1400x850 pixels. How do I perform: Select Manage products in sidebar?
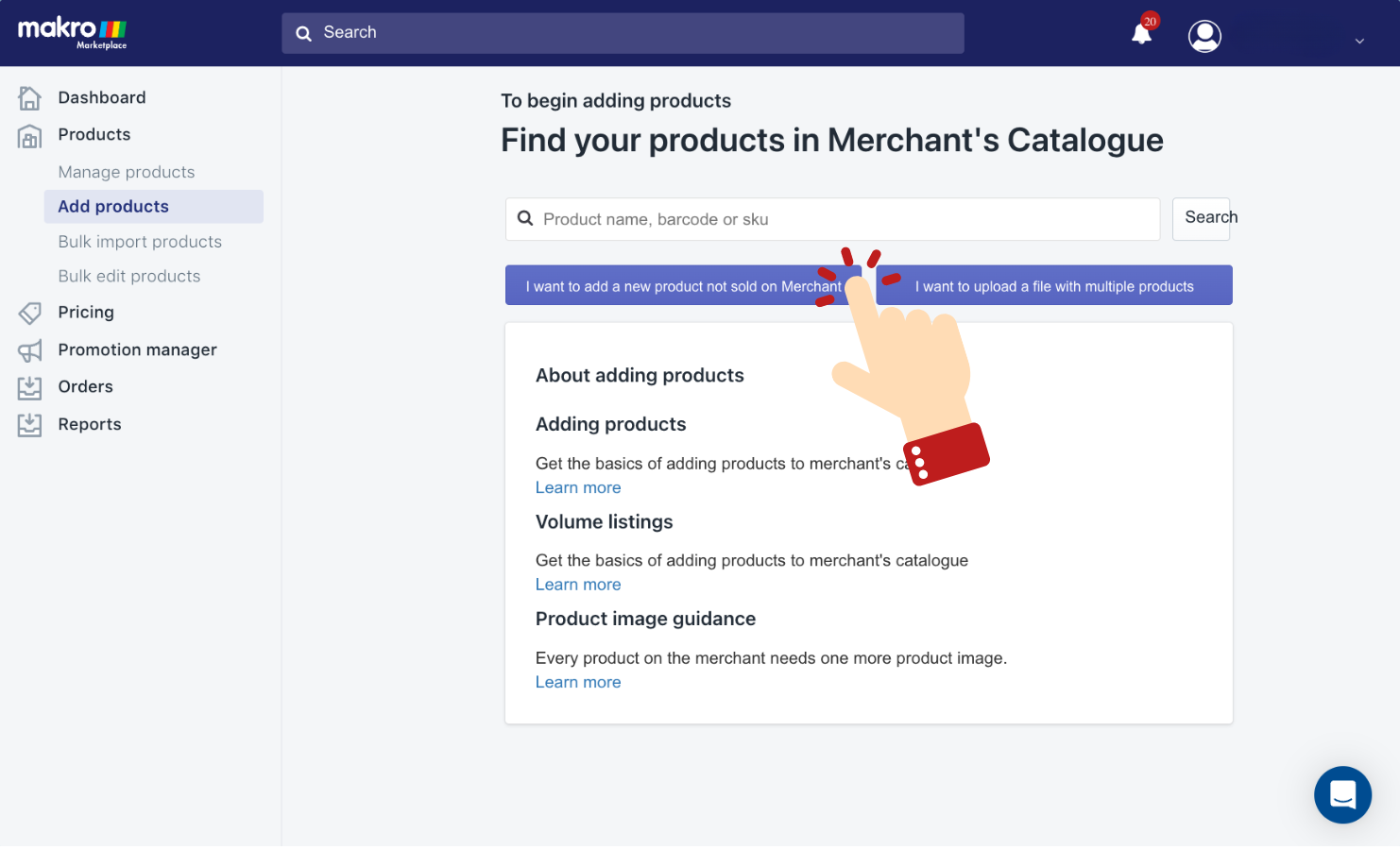[x=127, y=172]
